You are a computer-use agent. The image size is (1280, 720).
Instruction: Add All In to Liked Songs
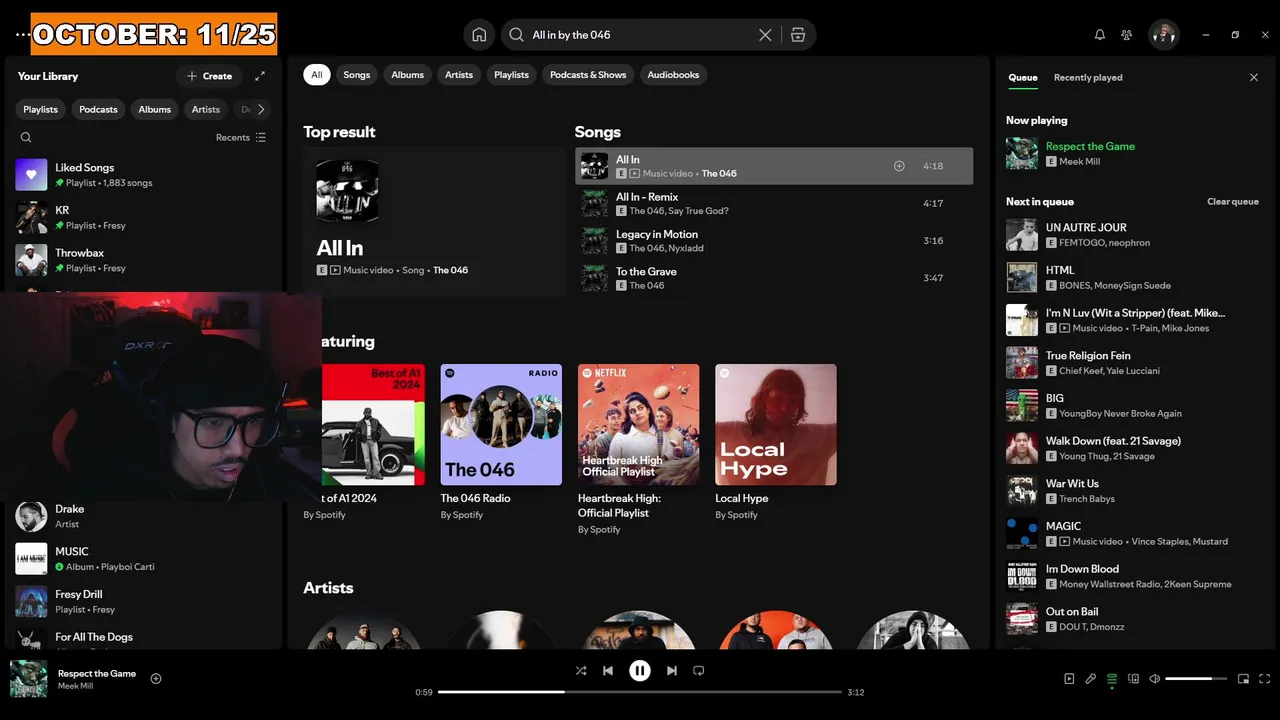pyautogui.click(x=899, y=166)
